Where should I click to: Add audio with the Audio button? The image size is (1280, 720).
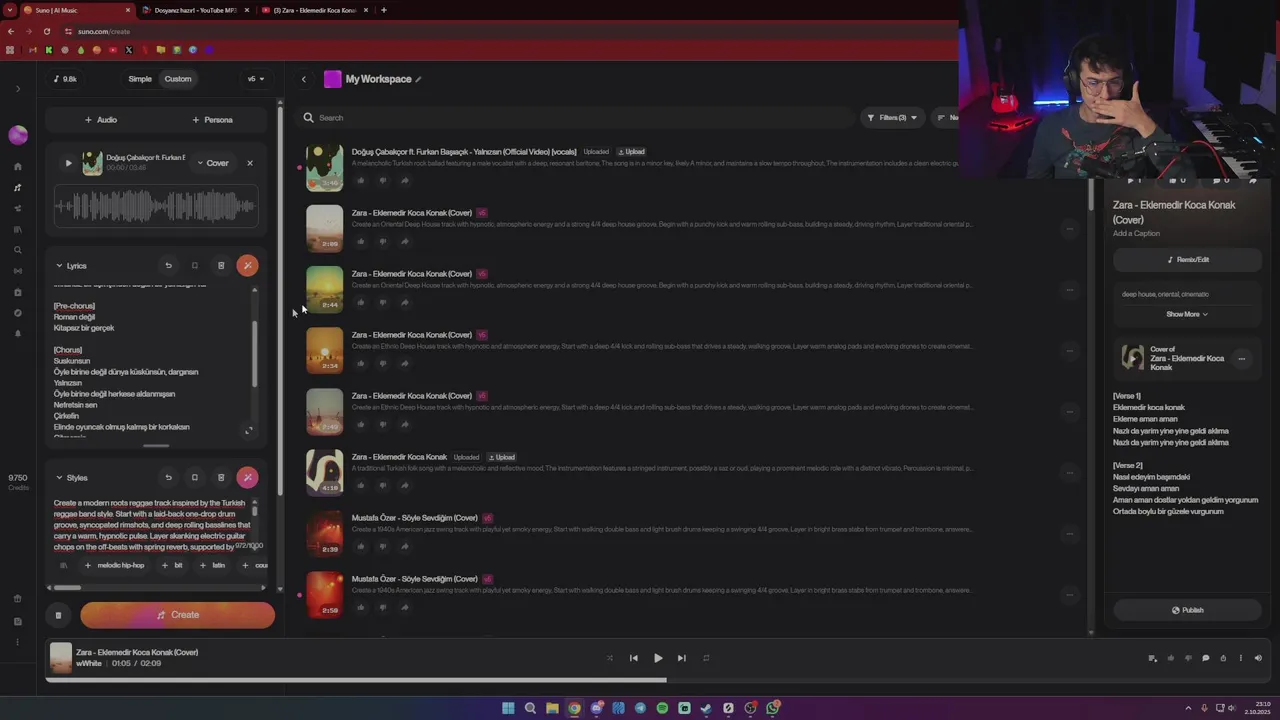pyautogui.click(x=101, y=120)
